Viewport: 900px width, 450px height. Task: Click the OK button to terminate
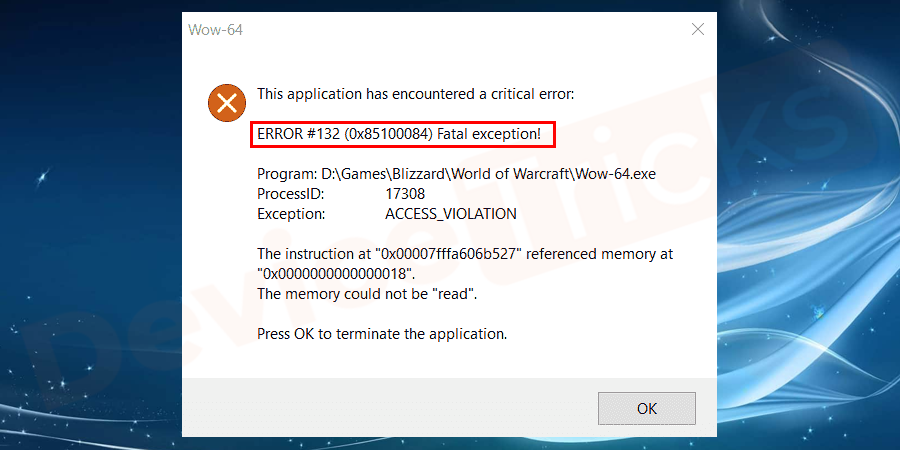point(646,409)
